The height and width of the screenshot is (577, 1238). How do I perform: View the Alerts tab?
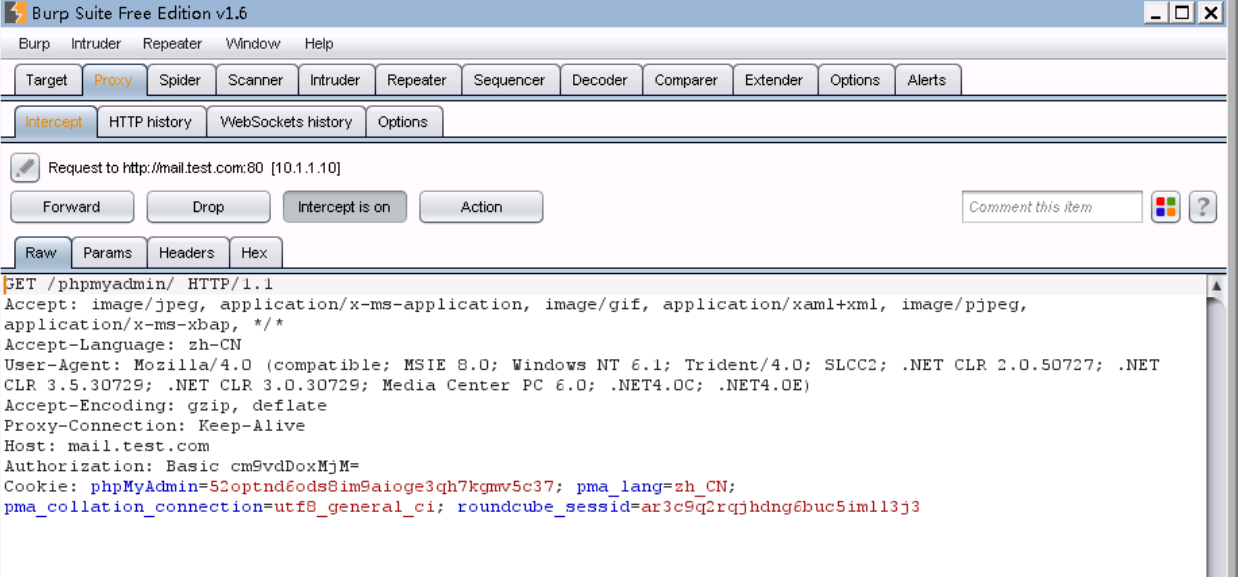(927, 80)
